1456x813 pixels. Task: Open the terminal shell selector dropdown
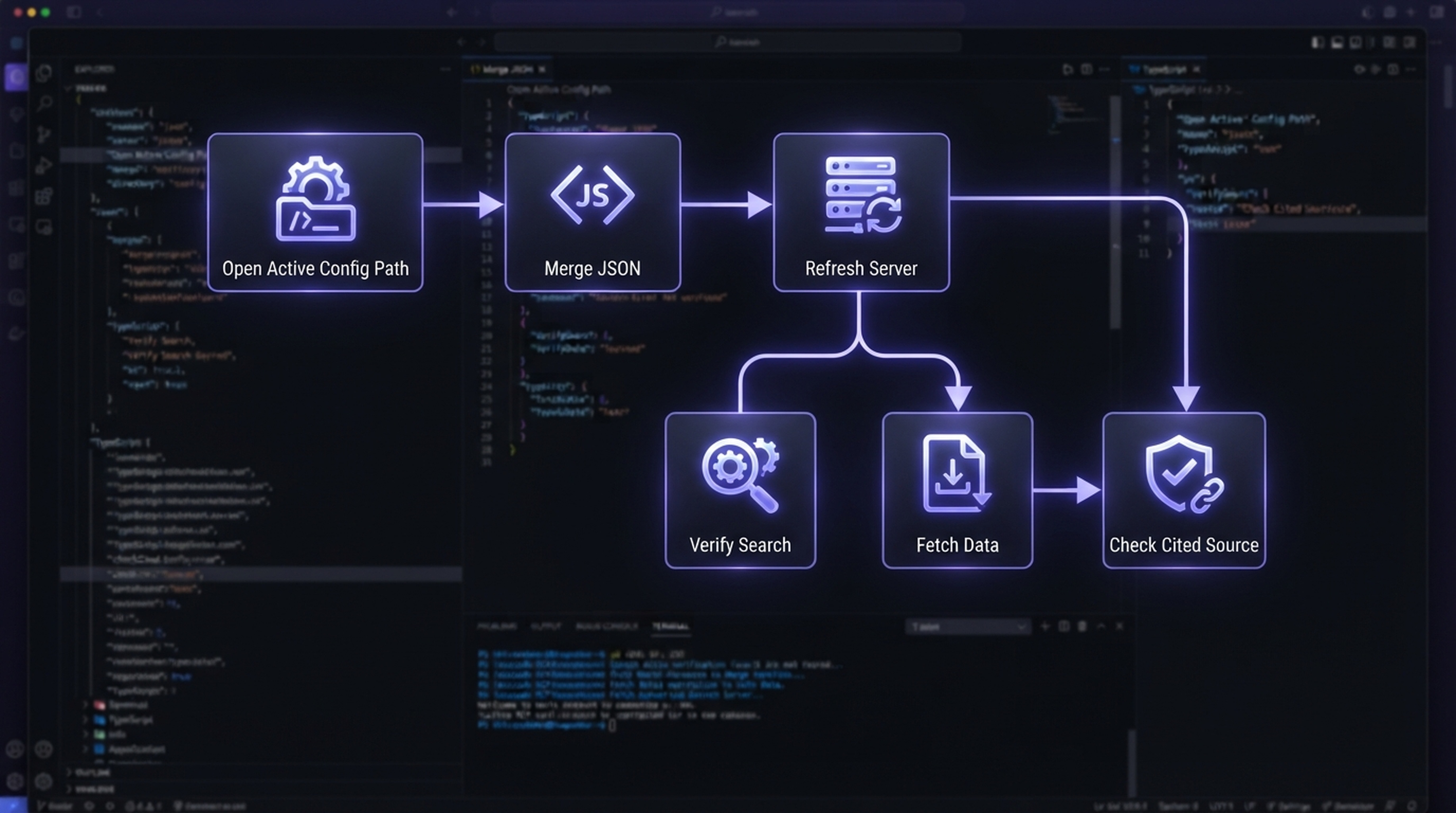pyautogui.click(x=967, y=626)
